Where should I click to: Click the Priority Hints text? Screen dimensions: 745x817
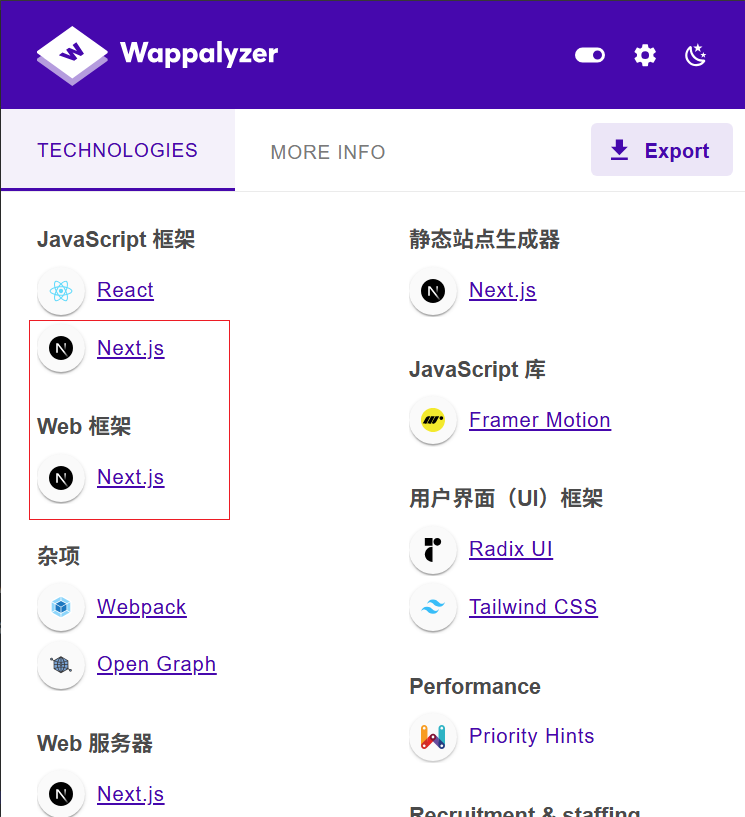click(531, 736)
